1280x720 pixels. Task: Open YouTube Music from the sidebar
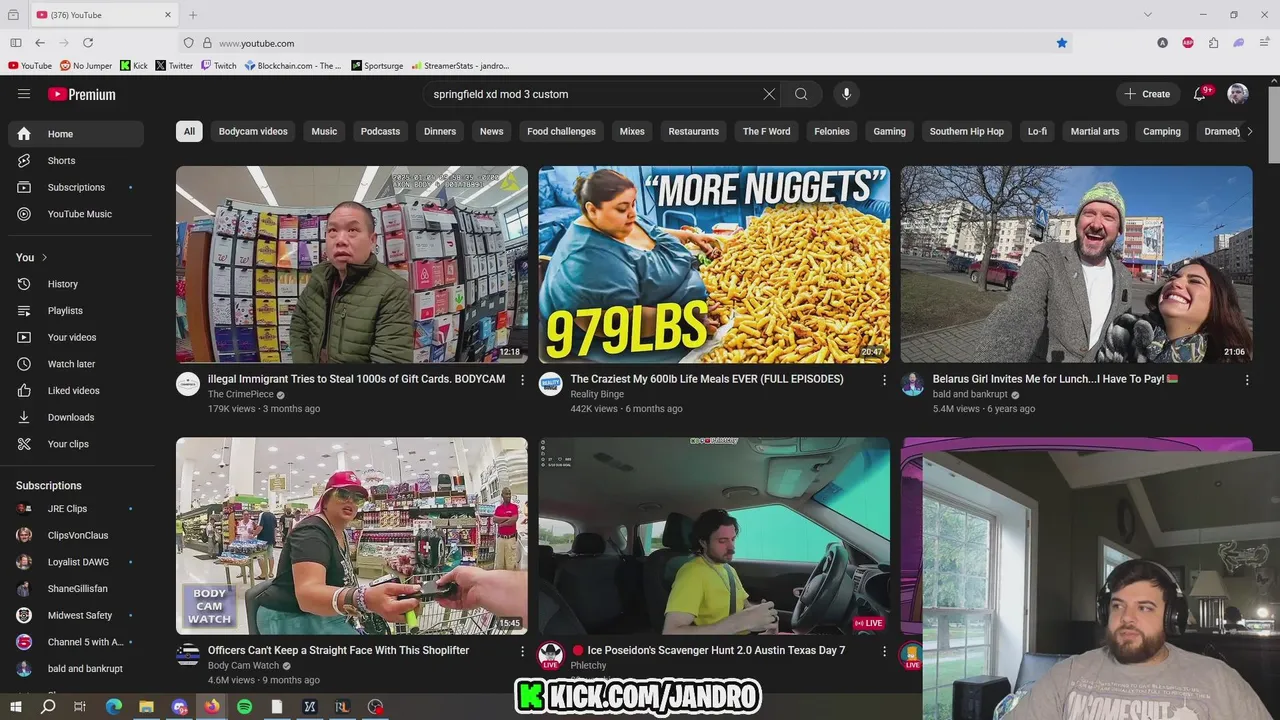(76, 214)
